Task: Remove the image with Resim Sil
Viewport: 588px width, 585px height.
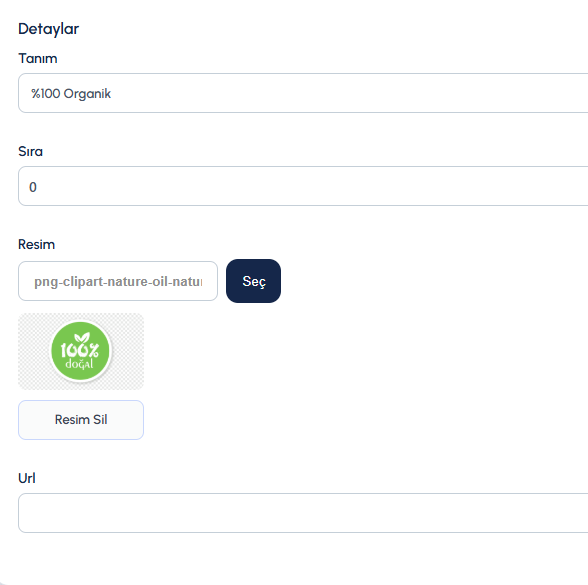Action: pos(81,420)
